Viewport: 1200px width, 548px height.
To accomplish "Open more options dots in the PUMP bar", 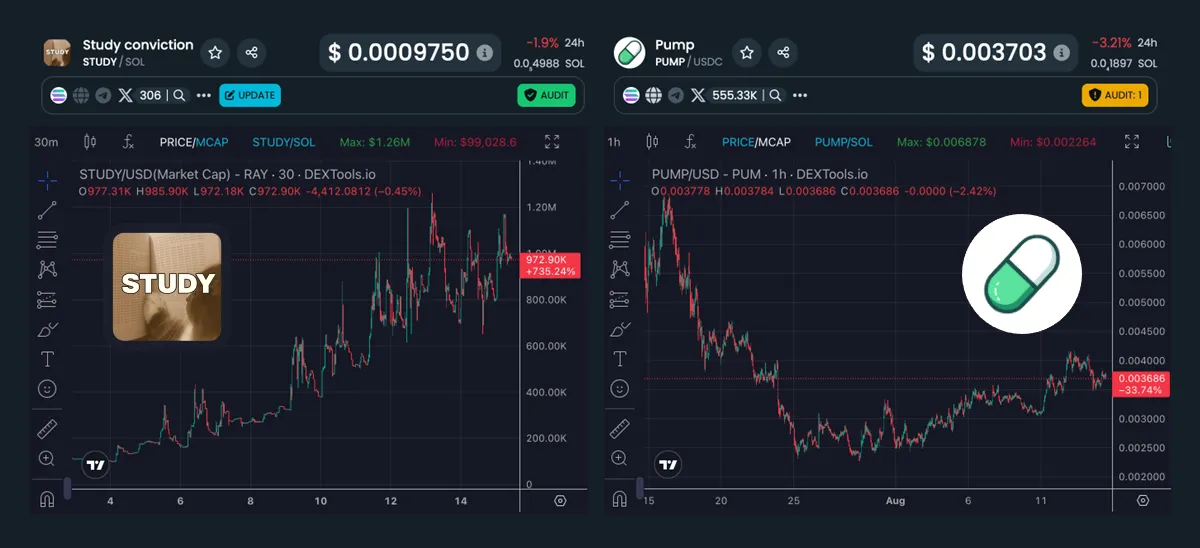I will click(799, 96).
